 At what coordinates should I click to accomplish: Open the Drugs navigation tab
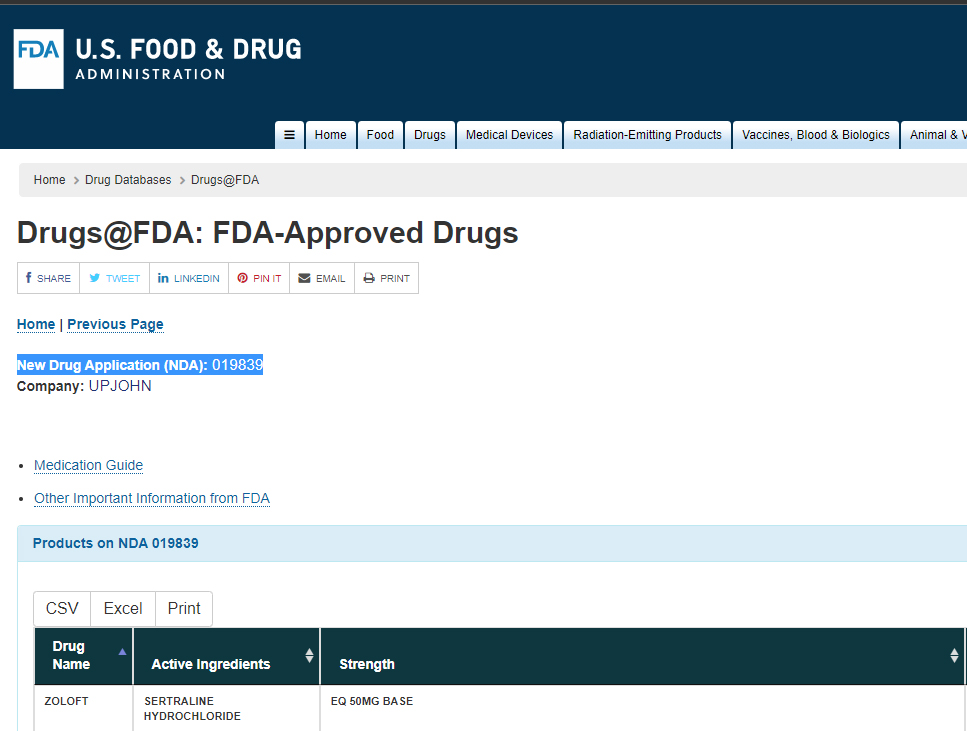pos(430,135)
